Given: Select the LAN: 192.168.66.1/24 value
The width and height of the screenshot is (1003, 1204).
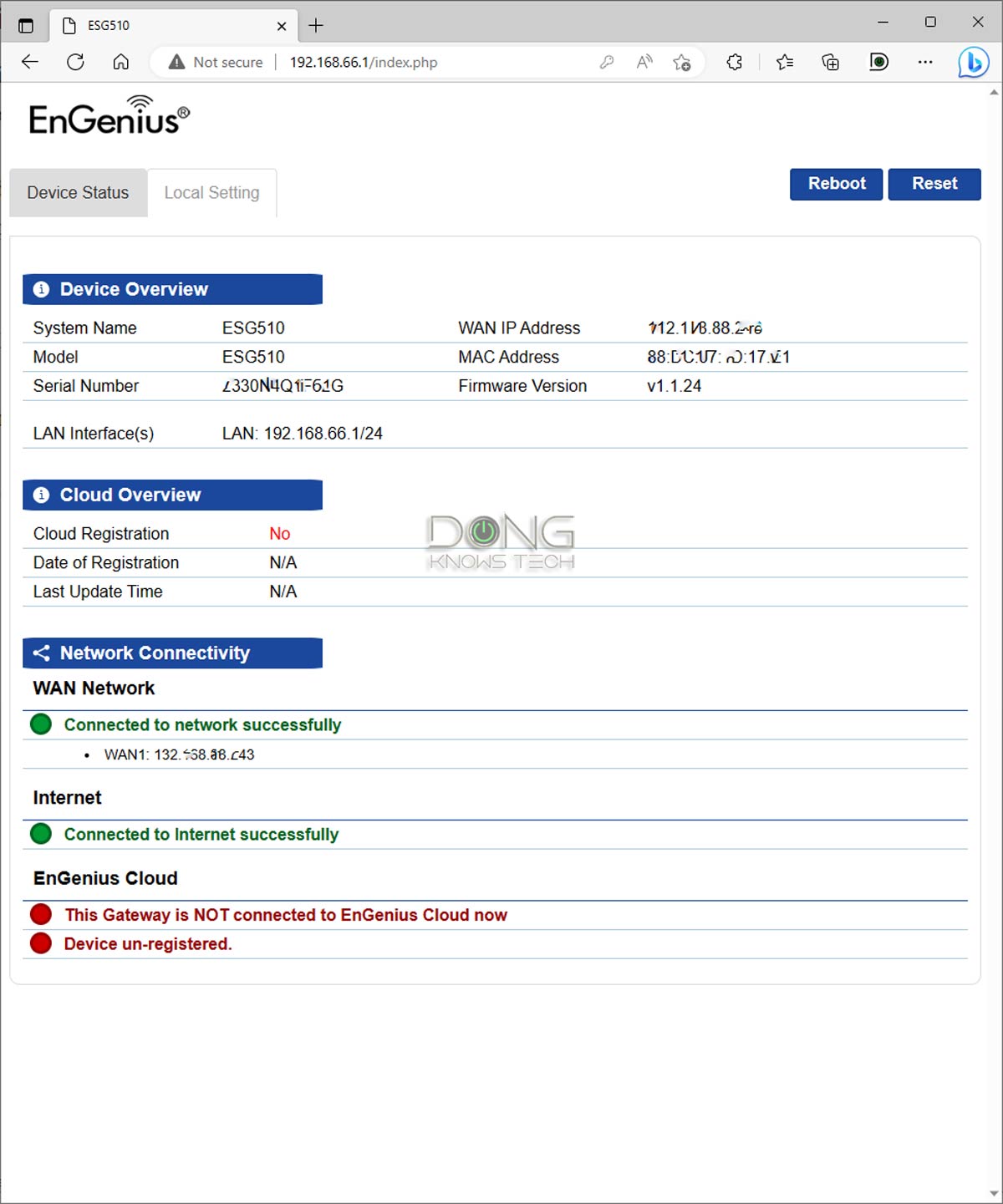Looking at the screenshot, I should coord(303,434).
